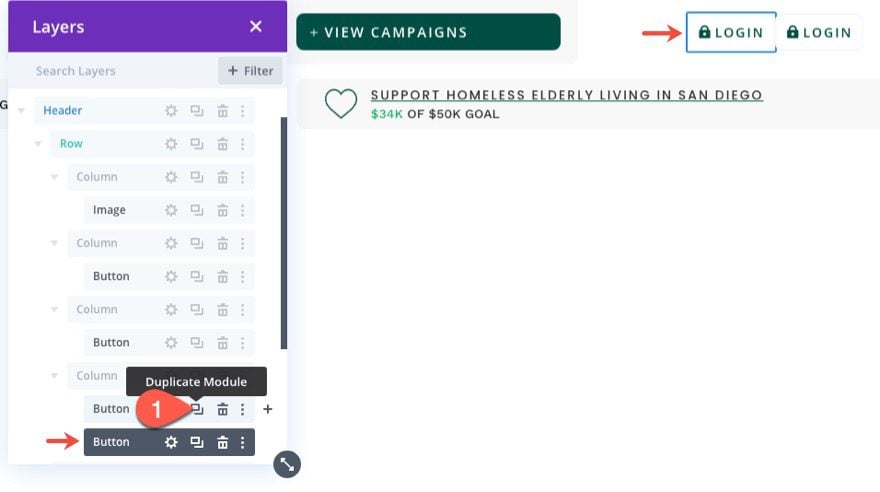
Task: Duplicate the Header section layer
Action: 197,111
